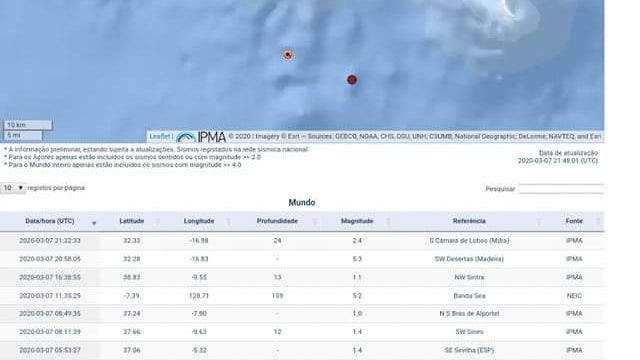The image size is (640, 360).
Task: Open the Leaflet link in map attribution
Action: click(160, 136)
